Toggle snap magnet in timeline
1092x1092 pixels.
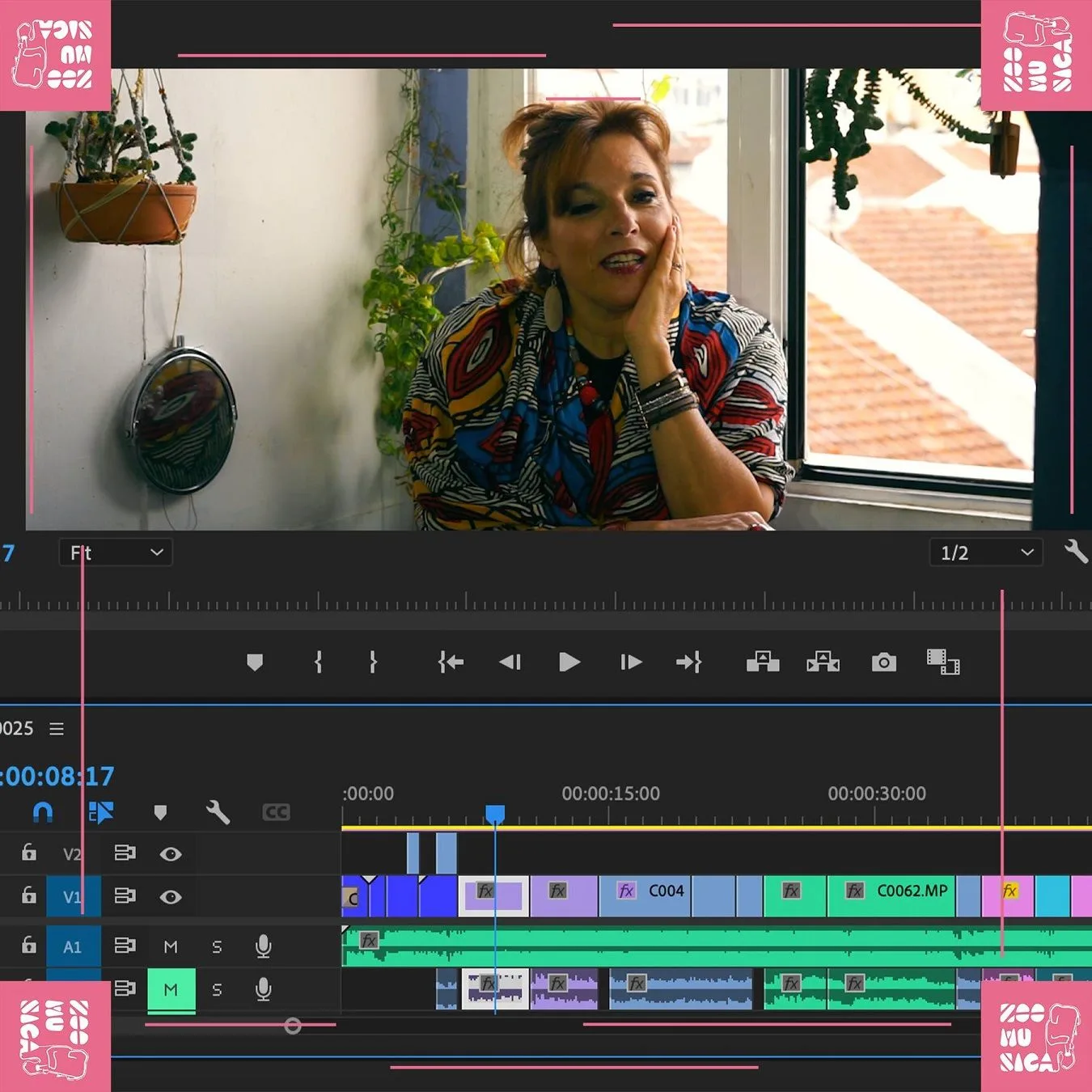[43, 811]
